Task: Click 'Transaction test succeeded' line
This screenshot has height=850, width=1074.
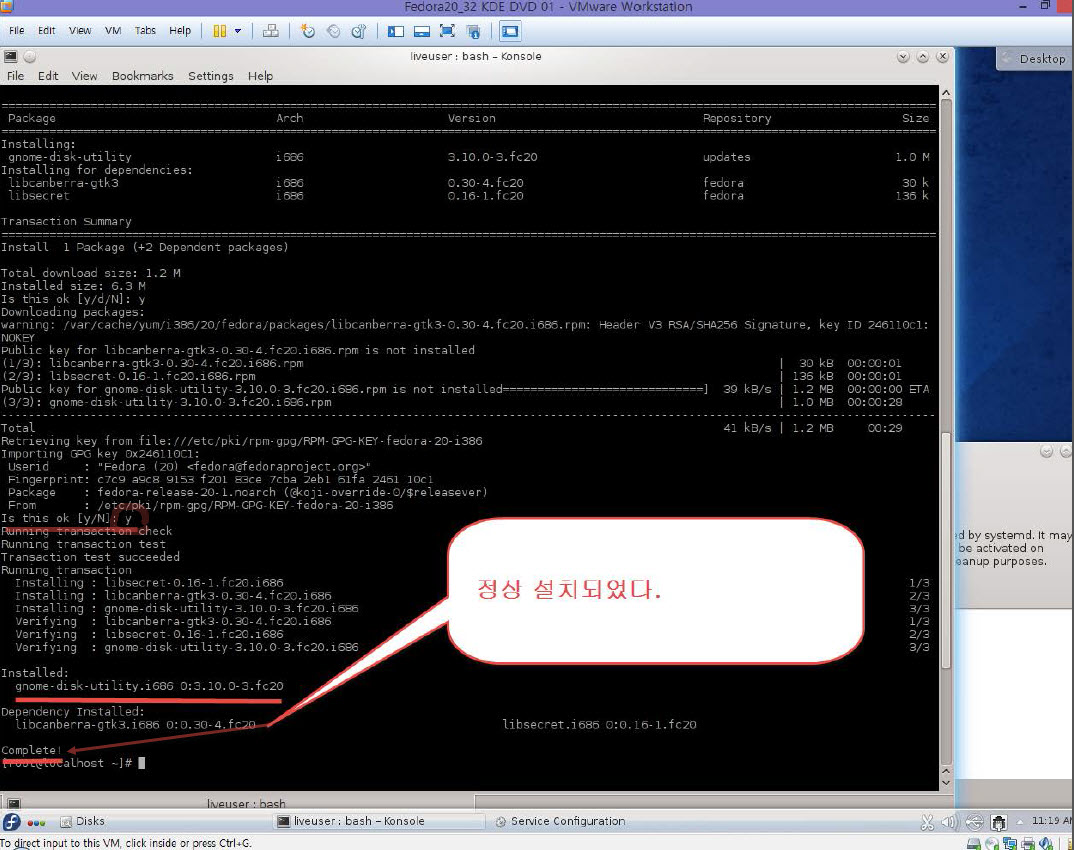Action: click(x=90, y=557)
